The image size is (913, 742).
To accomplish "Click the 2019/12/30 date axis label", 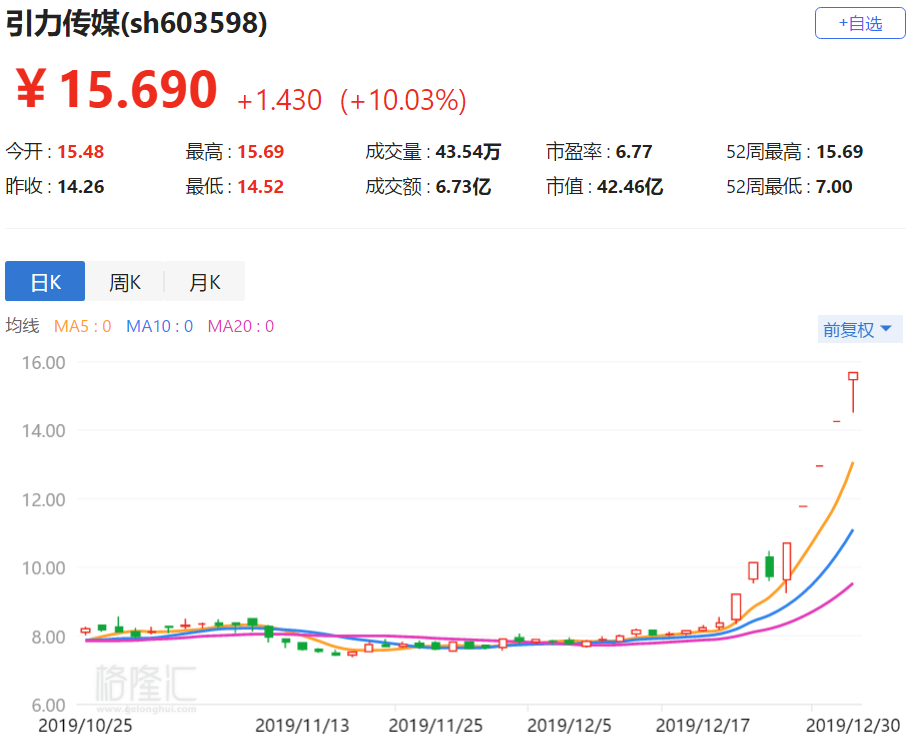I will (x=852, y=726).
